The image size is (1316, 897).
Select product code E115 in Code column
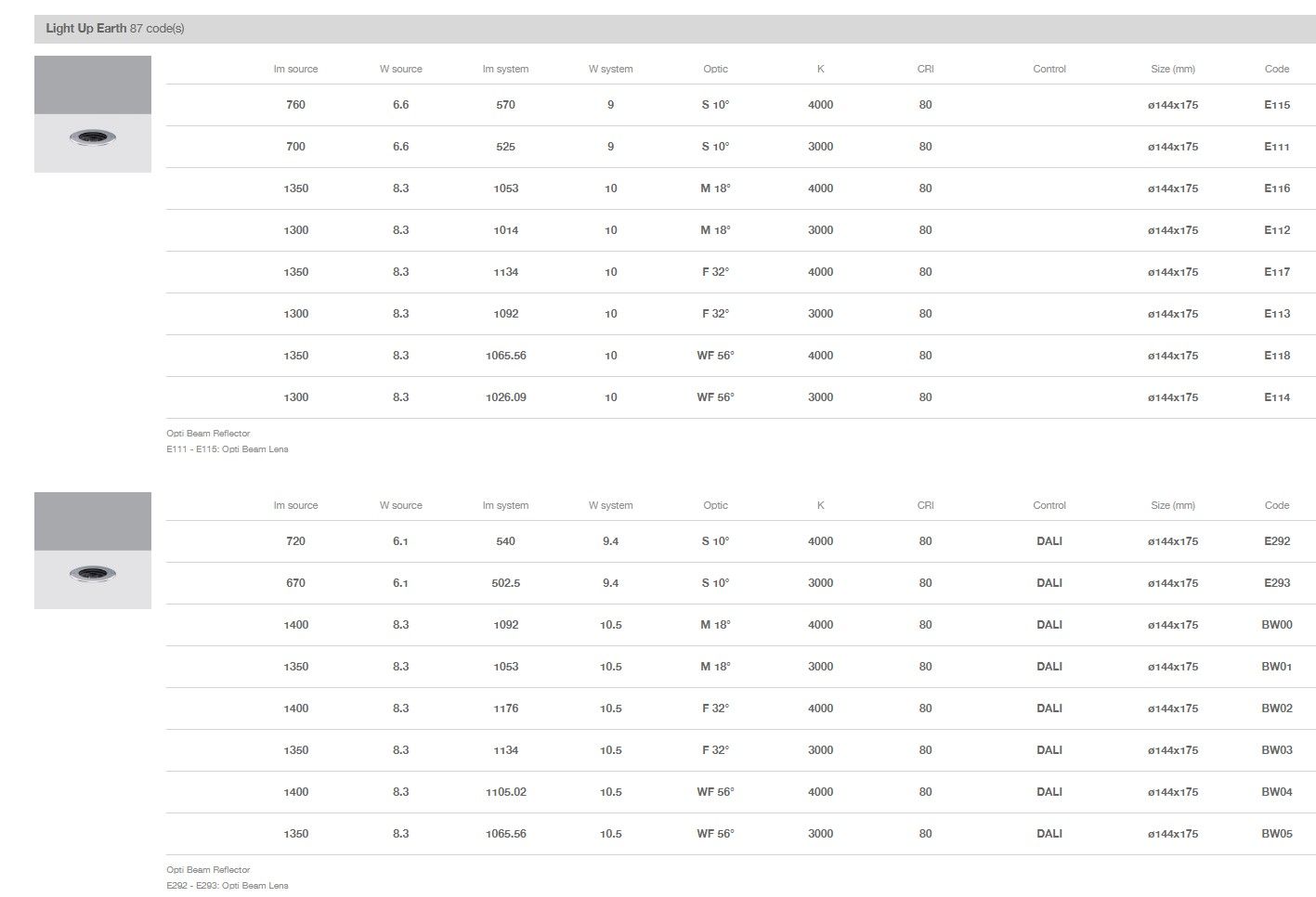click(x=1276, y=105)
